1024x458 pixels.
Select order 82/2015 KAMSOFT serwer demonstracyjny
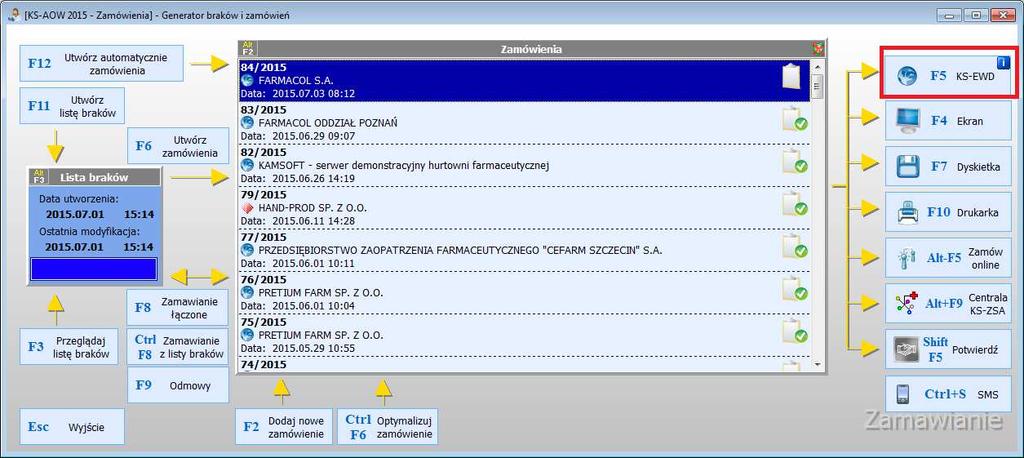click(524, 165)
